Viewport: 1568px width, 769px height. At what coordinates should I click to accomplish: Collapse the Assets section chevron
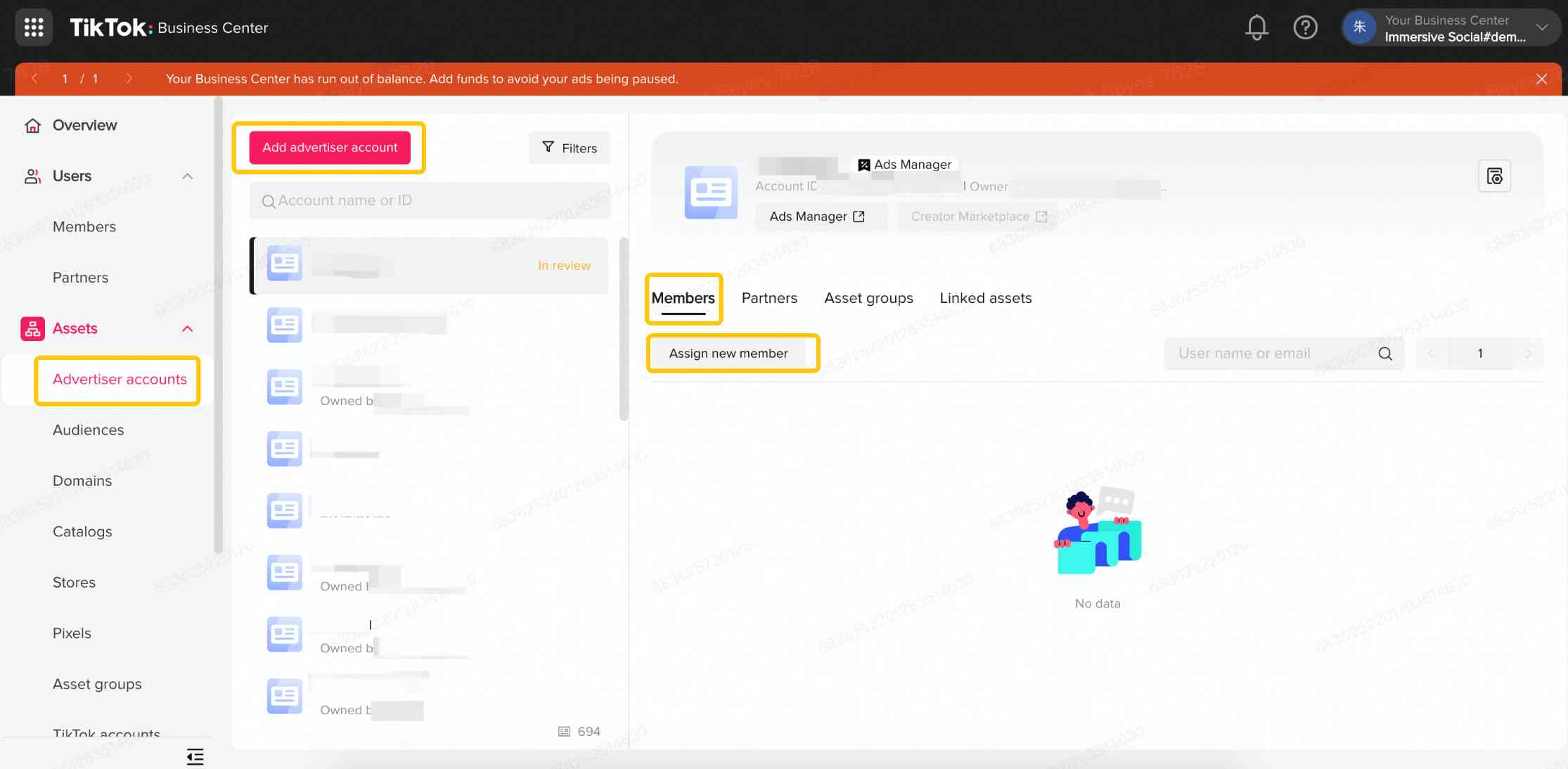point(187,328)
